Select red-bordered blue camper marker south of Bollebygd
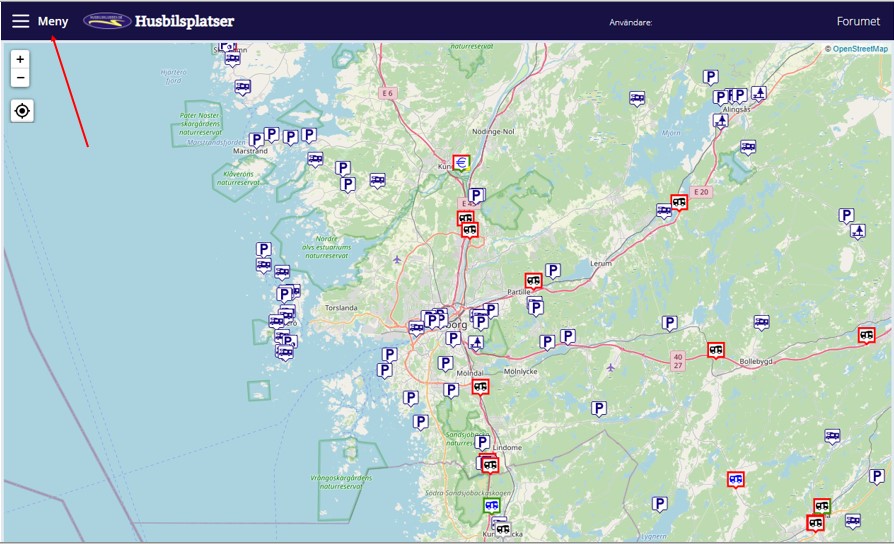This screenshot has height=544, width=894. (x=736, y=479)
